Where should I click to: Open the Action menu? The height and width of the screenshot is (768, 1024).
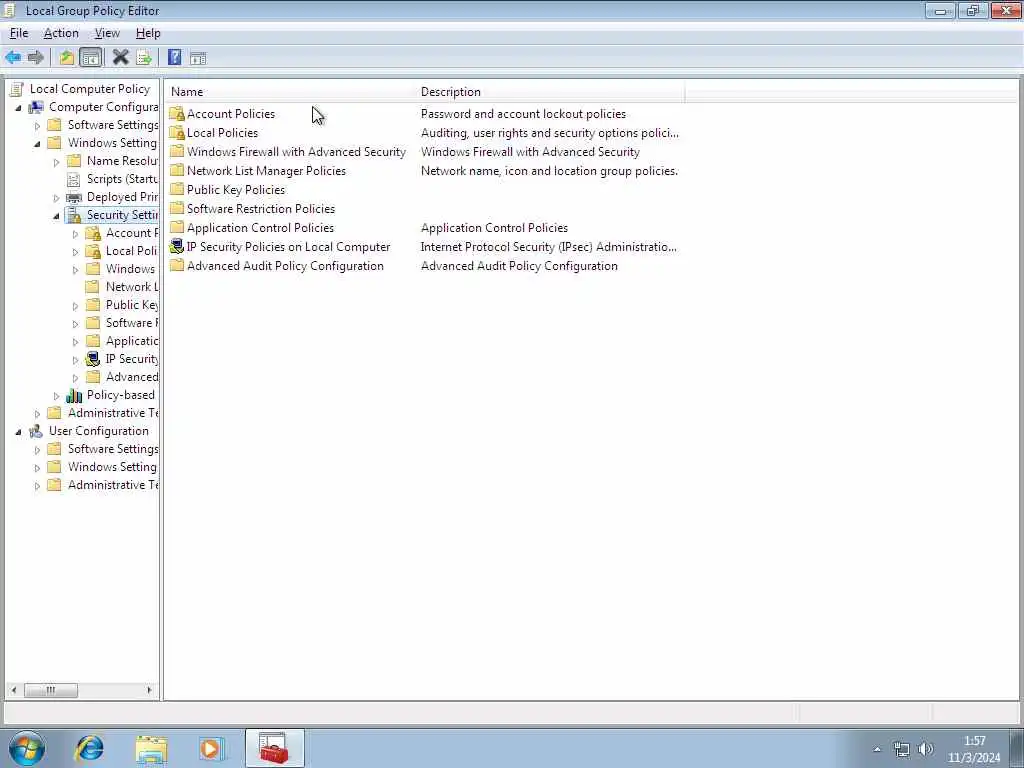[x=61, y=33]
